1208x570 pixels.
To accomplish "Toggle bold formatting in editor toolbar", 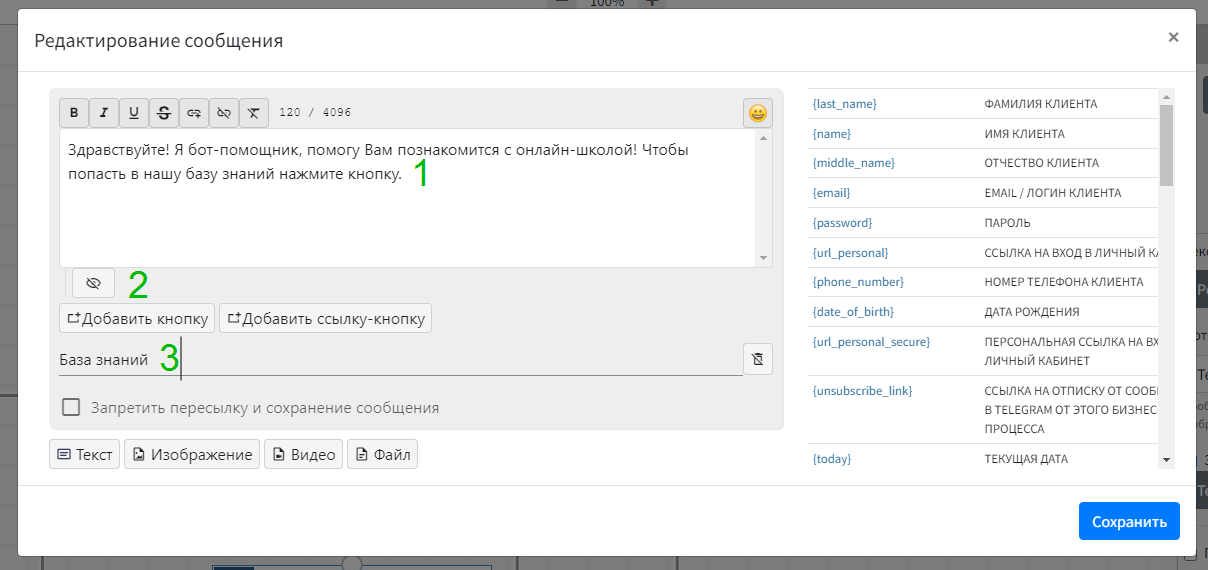I will (x=74, y=113).
